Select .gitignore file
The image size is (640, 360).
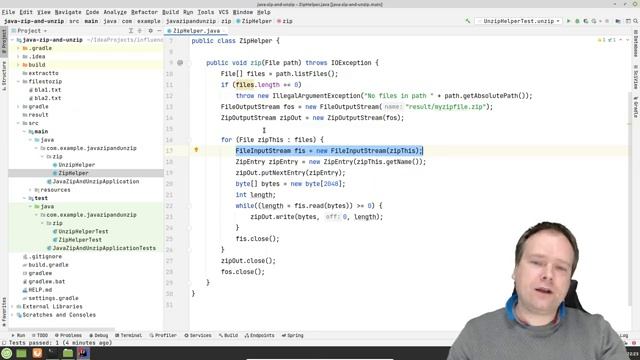pos(42,256)
